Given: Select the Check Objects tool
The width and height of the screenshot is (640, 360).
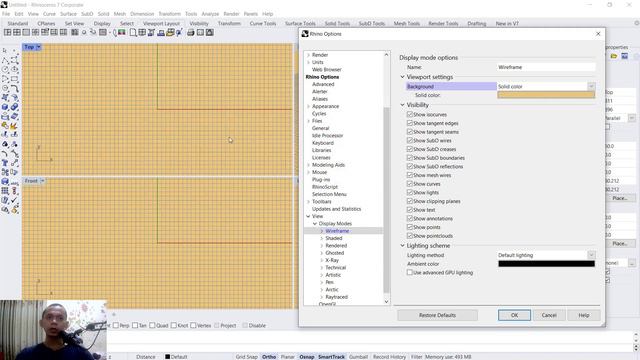Looking at the screenshot, I should click(x=14, y=200).
